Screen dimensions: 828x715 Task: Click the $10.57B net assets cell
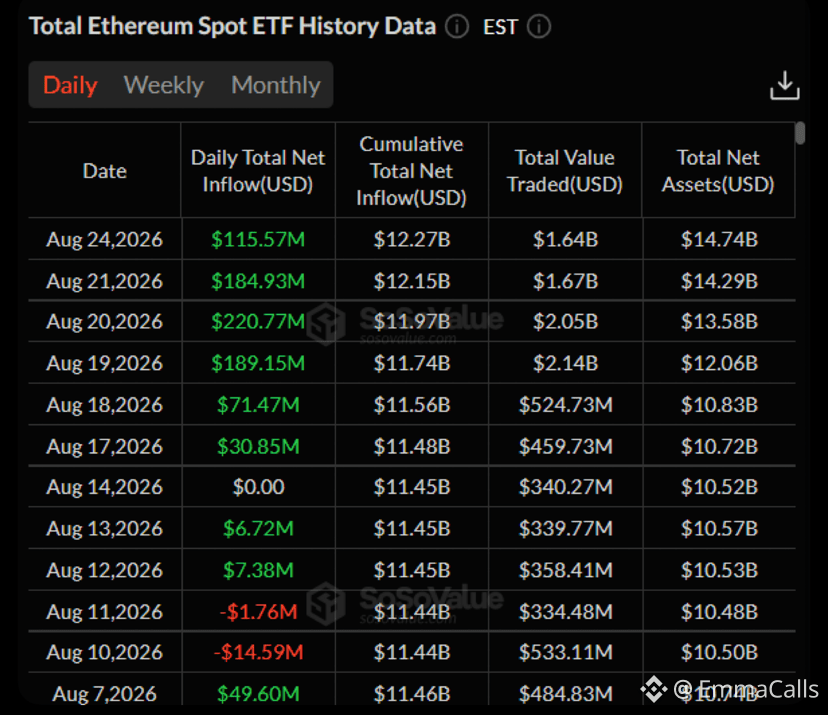(719, 528)
